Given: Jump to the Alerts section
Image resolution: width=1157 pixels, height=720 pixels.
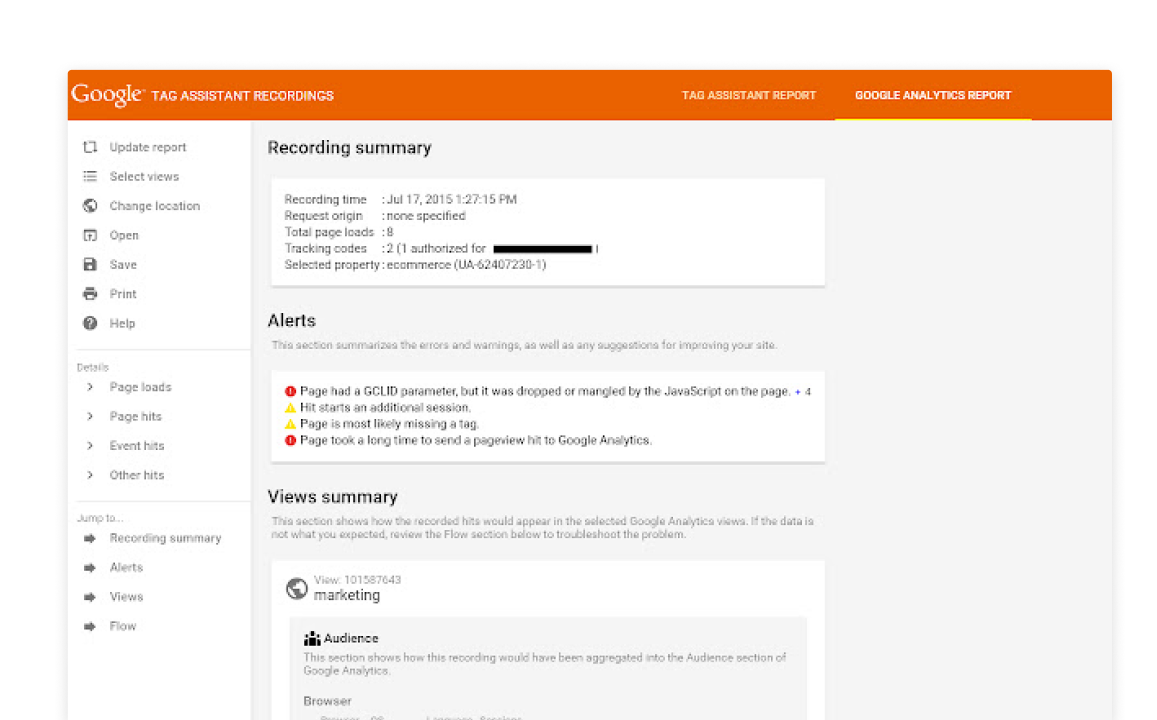Looking at the screenshot, I should pyautogui.click(x=126, y=567).
